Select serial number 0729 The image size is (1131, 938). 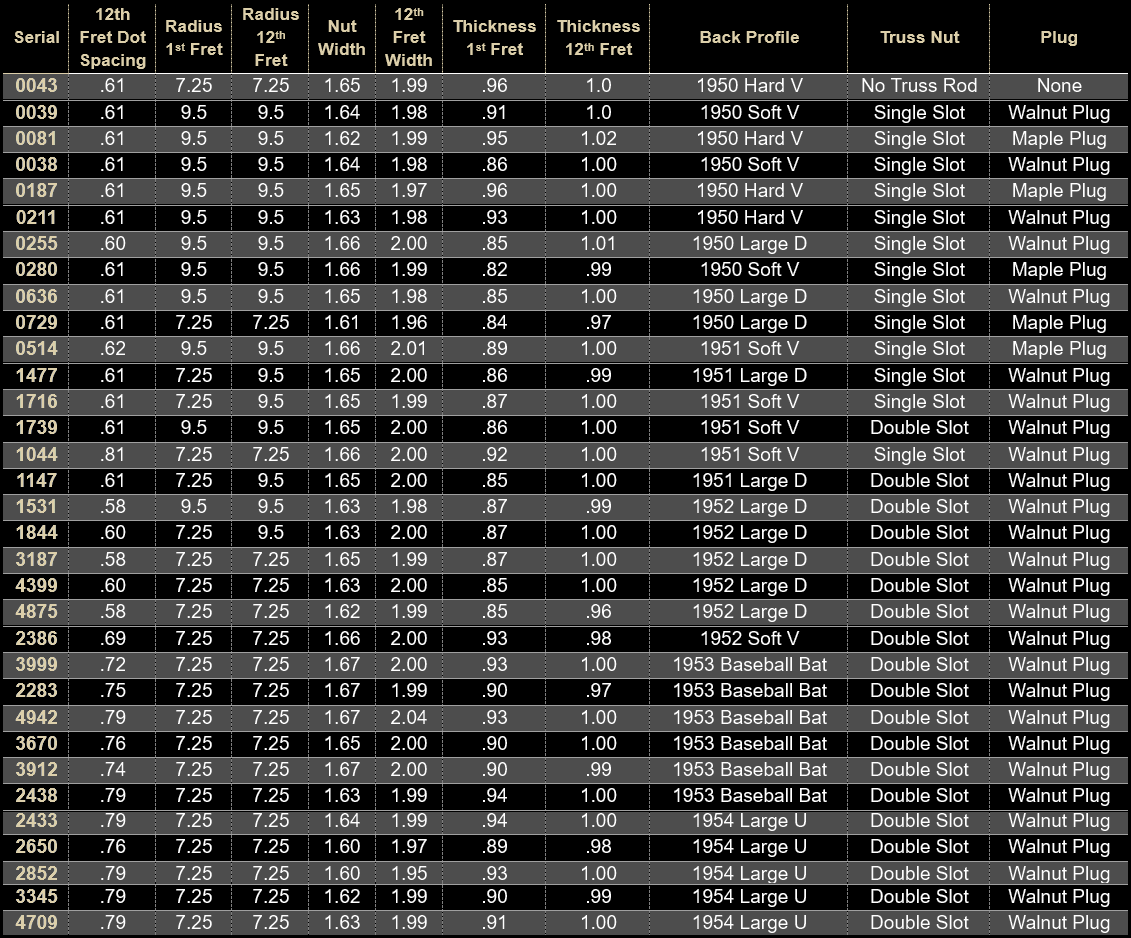37,323
